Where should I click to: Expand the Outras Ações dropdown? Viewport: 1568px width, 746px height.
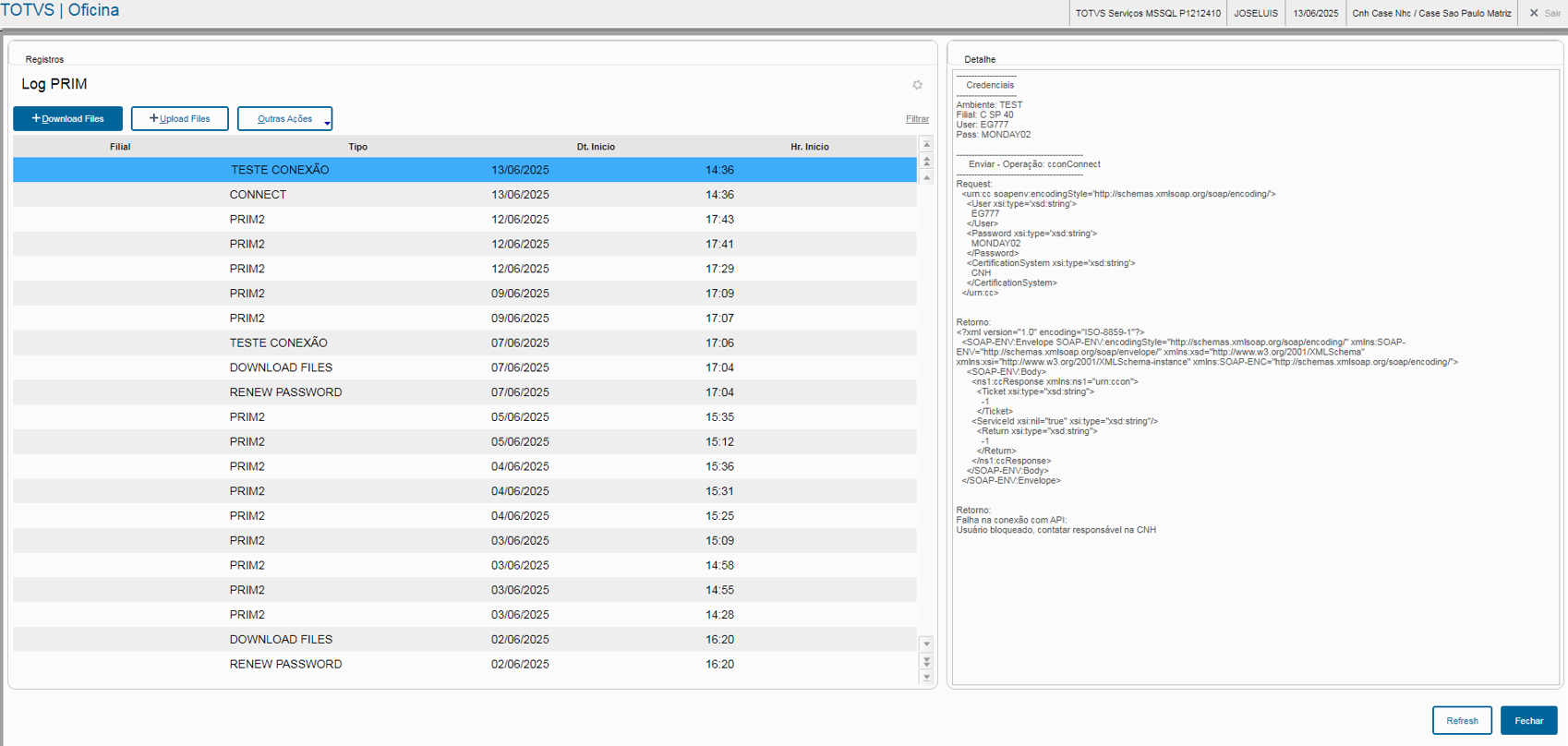pyautogui.click(x=285, y=118)
